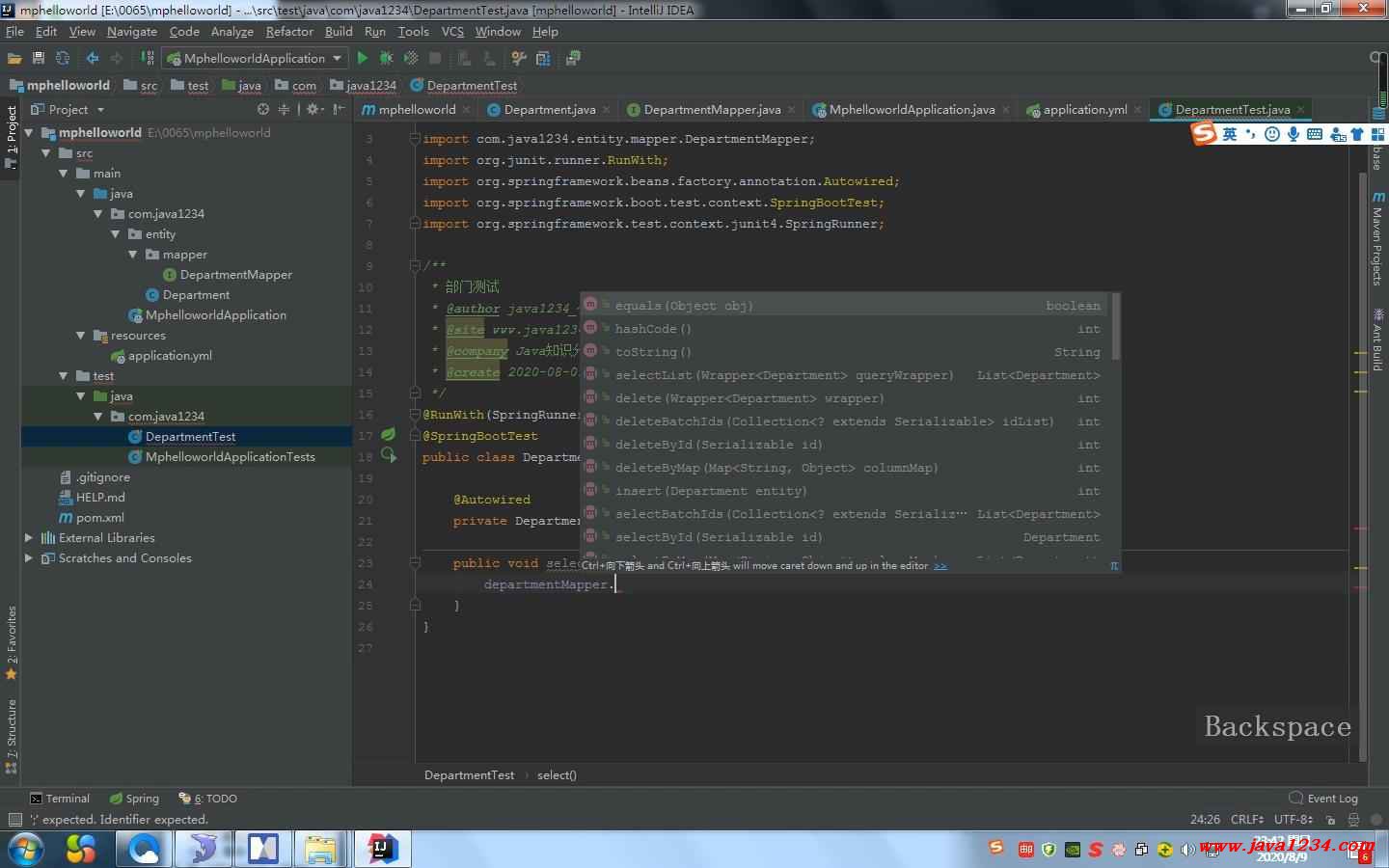The width and height of the screenshot is (1389, 868).
Task: Open the Refactor menu
Action: [289, 32]
